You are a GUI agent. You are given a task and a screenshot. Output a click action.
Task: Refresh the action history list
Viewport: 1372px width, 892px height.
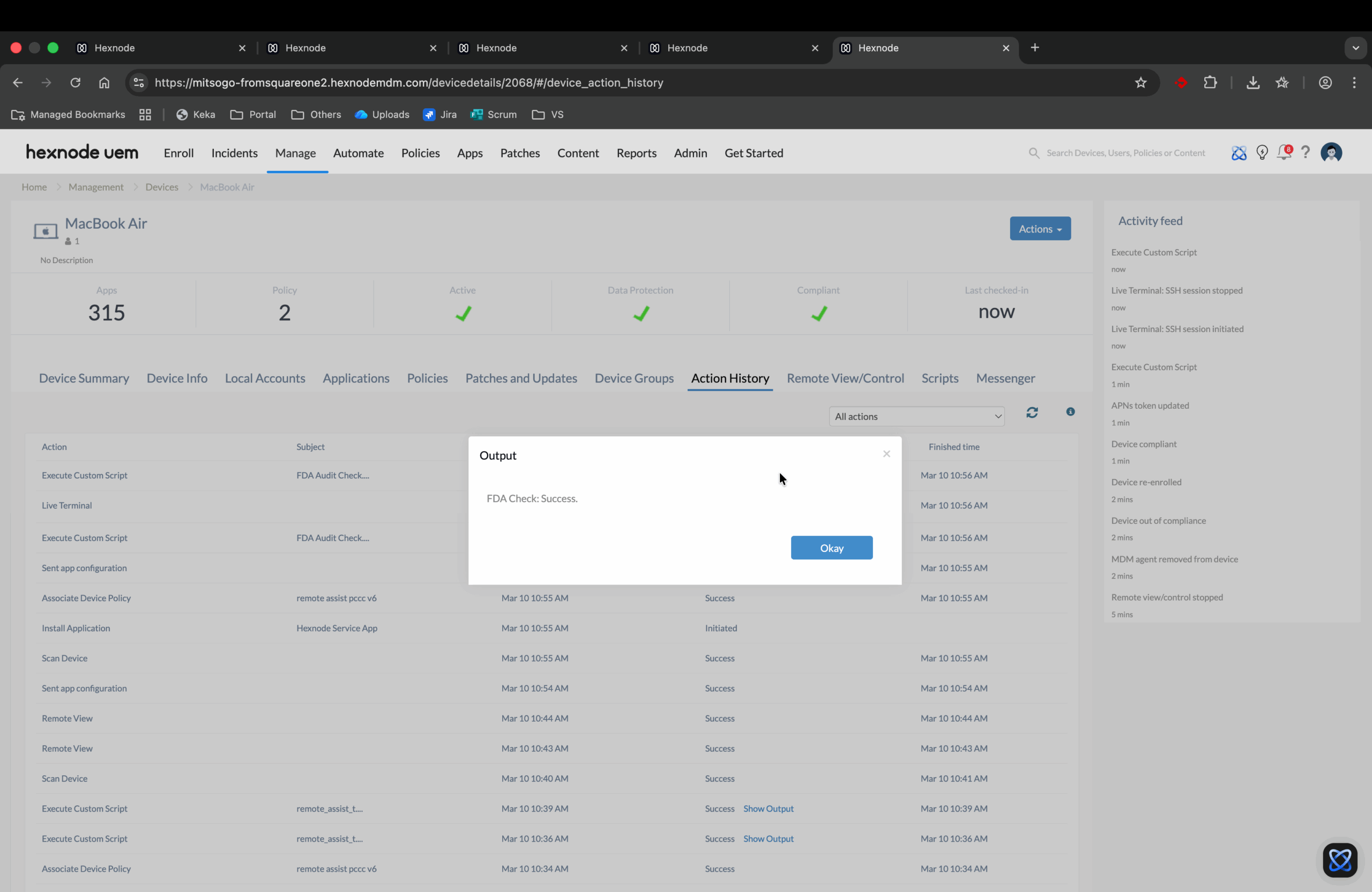(x=1032, y=413)
